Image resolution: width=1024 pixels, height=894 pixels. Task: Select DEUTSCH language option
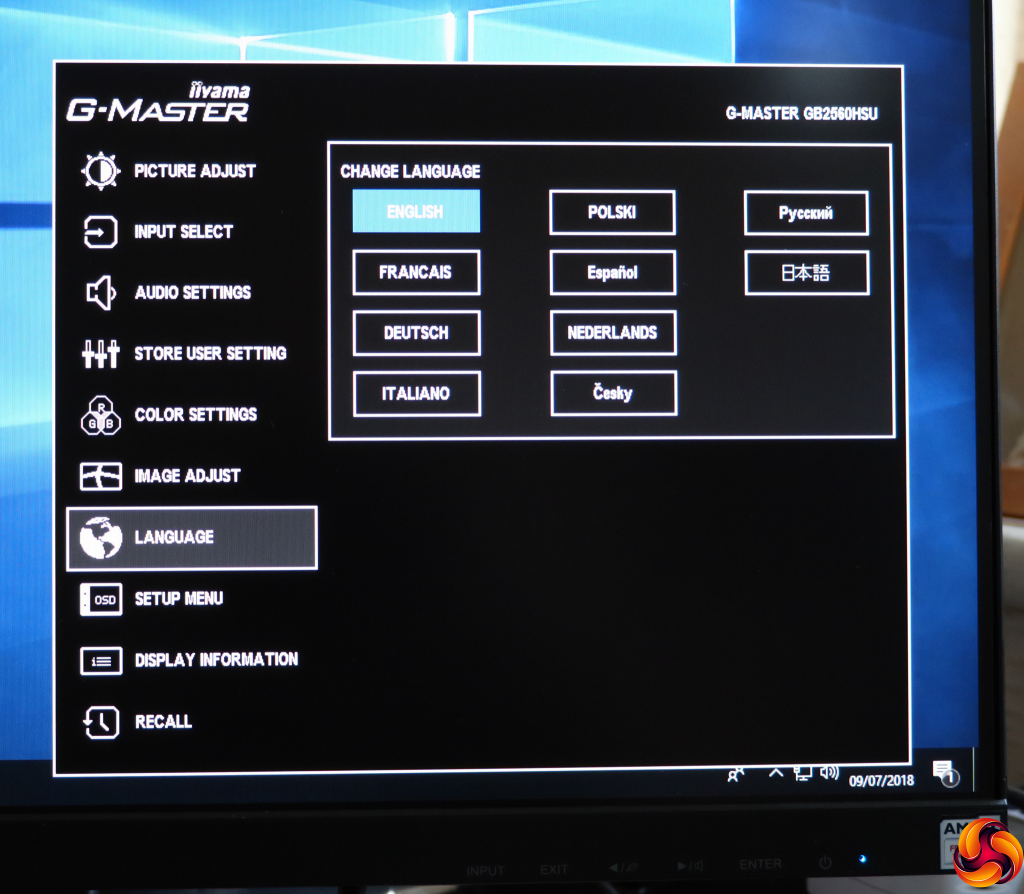tap(417, 333)
